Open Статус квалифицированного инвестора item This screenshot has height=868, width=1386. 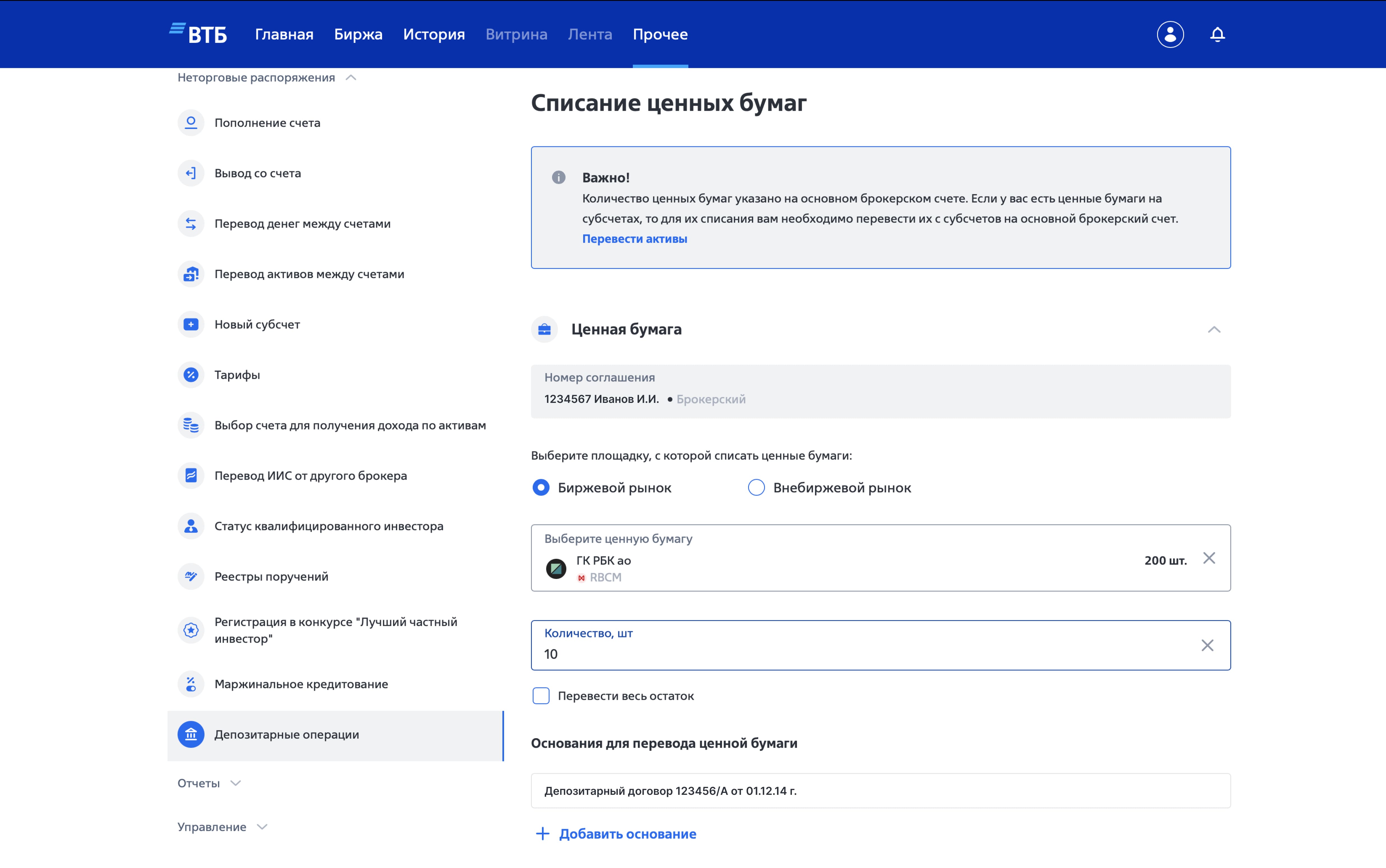(x=335, y=526)
